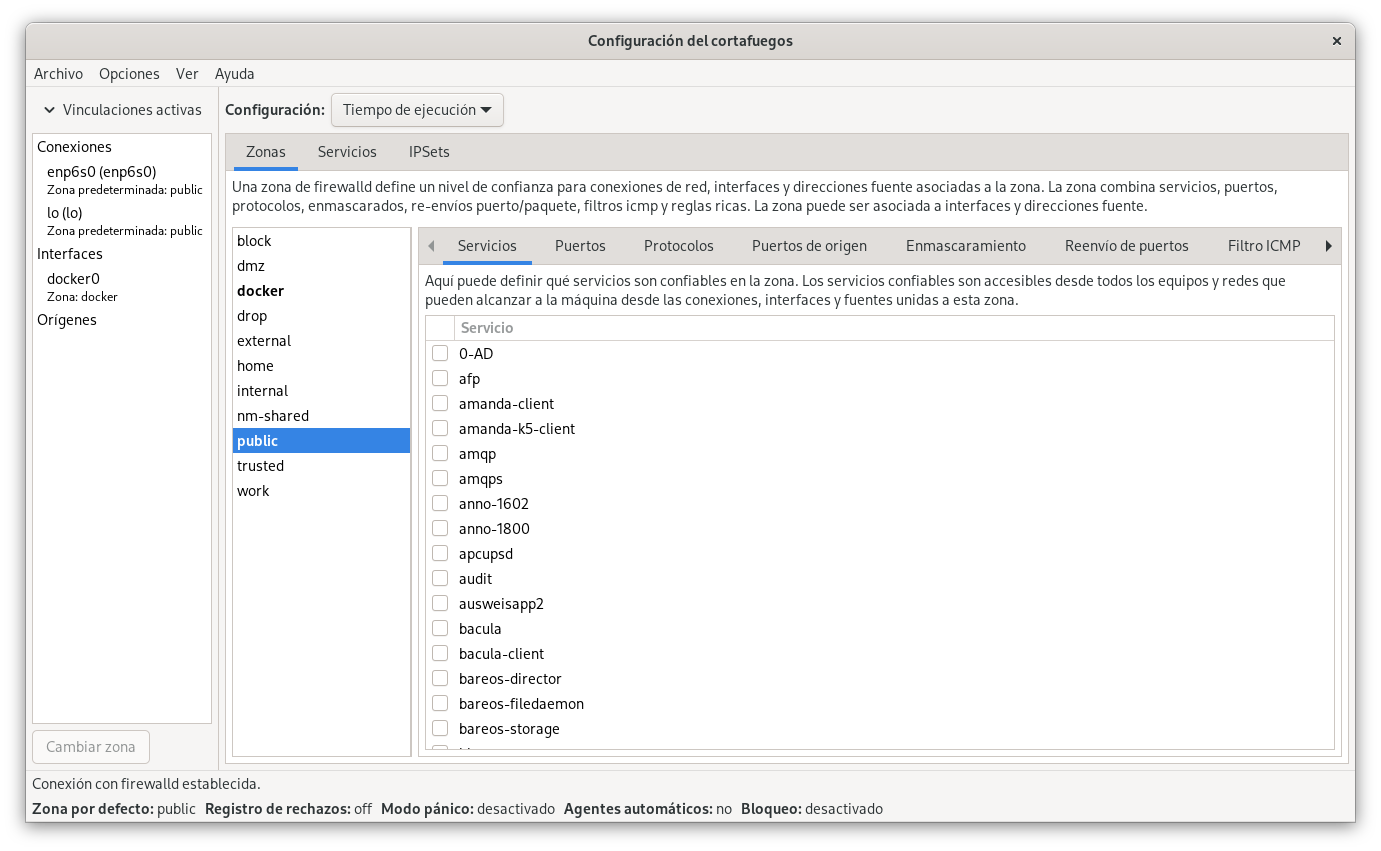The width and height of the screenshot is (1381, 851).
Task: Open the Configuración runtime dropdown
Action: pos(417,110)
